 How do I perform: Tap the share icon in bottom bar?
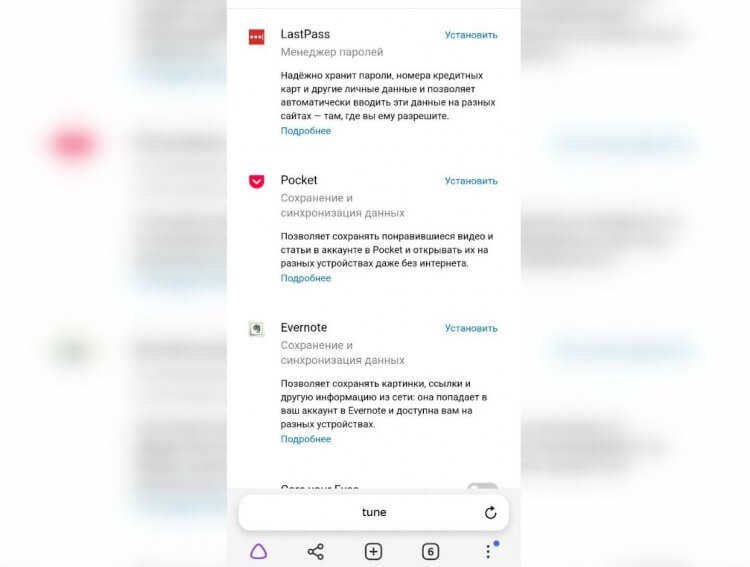click(x=316, y=552)
